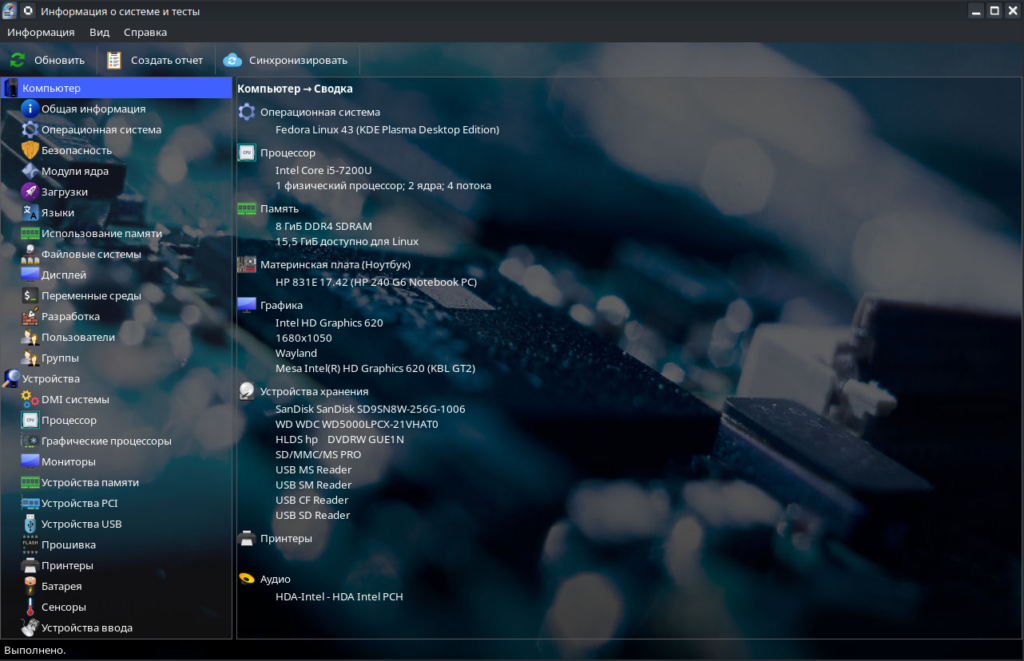
Task: Click the green Refresh (Обновить) icon
Action: 17,60
